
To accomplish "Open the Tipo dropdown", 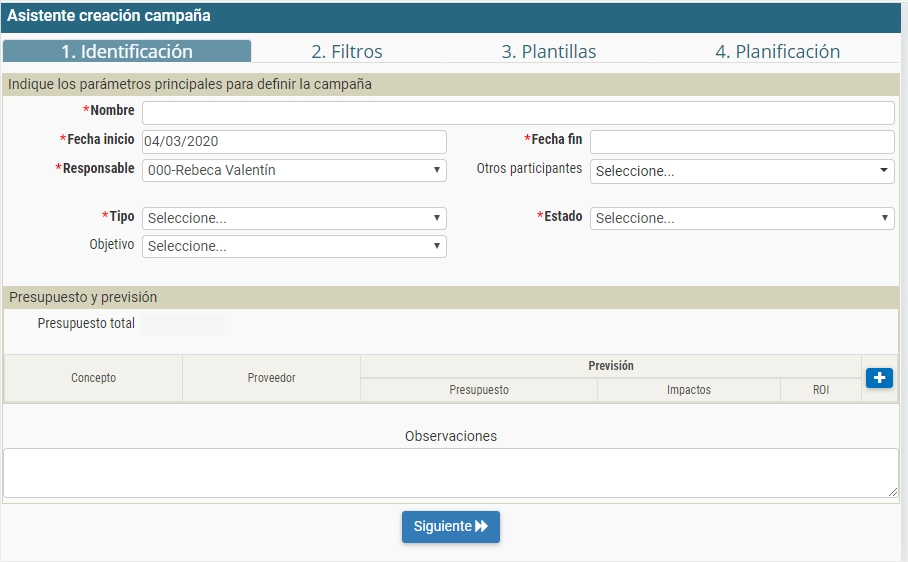I will (294, 218).
